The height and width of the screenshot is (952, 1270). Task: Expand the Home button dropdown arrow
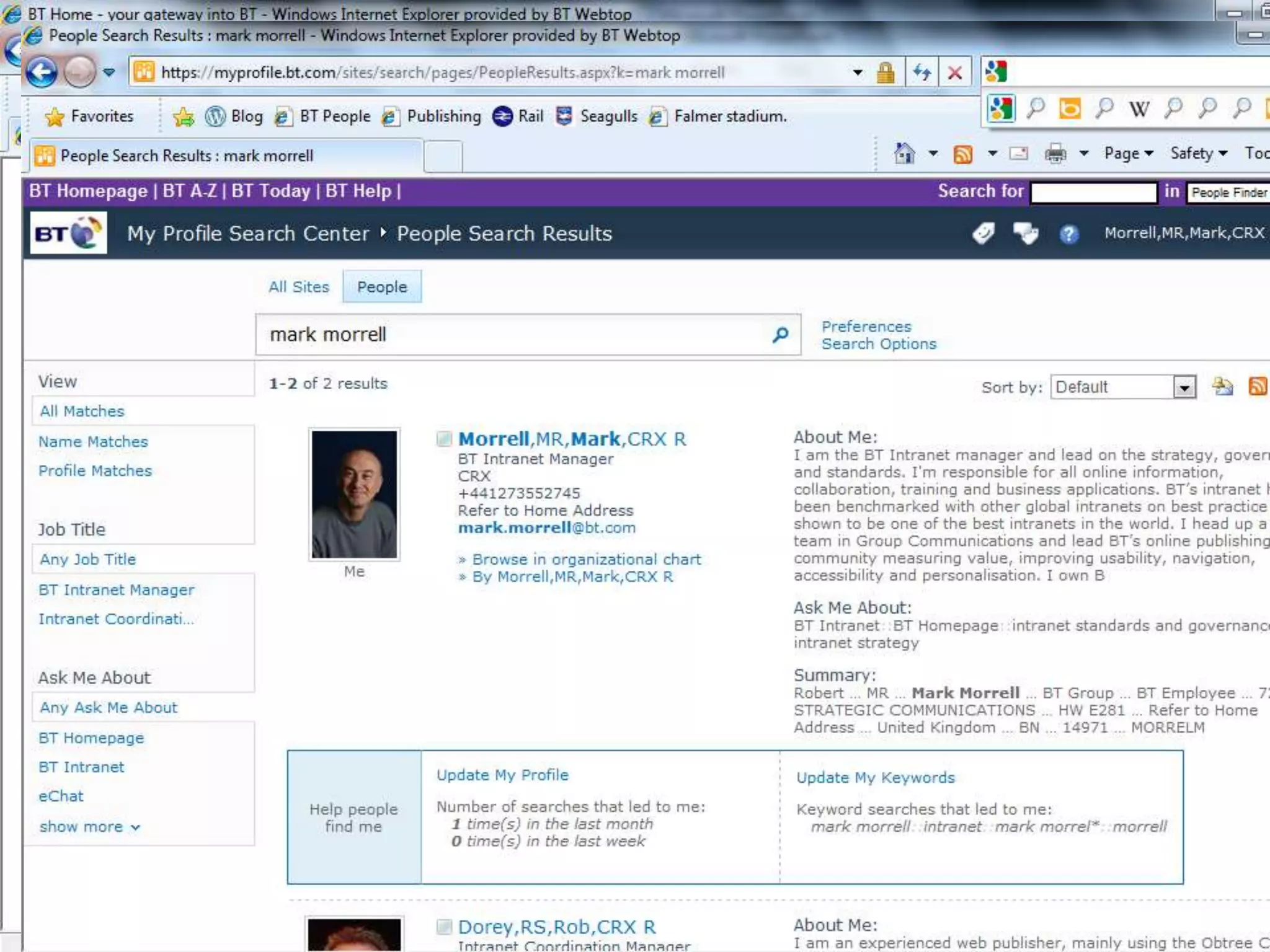click(933, 153)
